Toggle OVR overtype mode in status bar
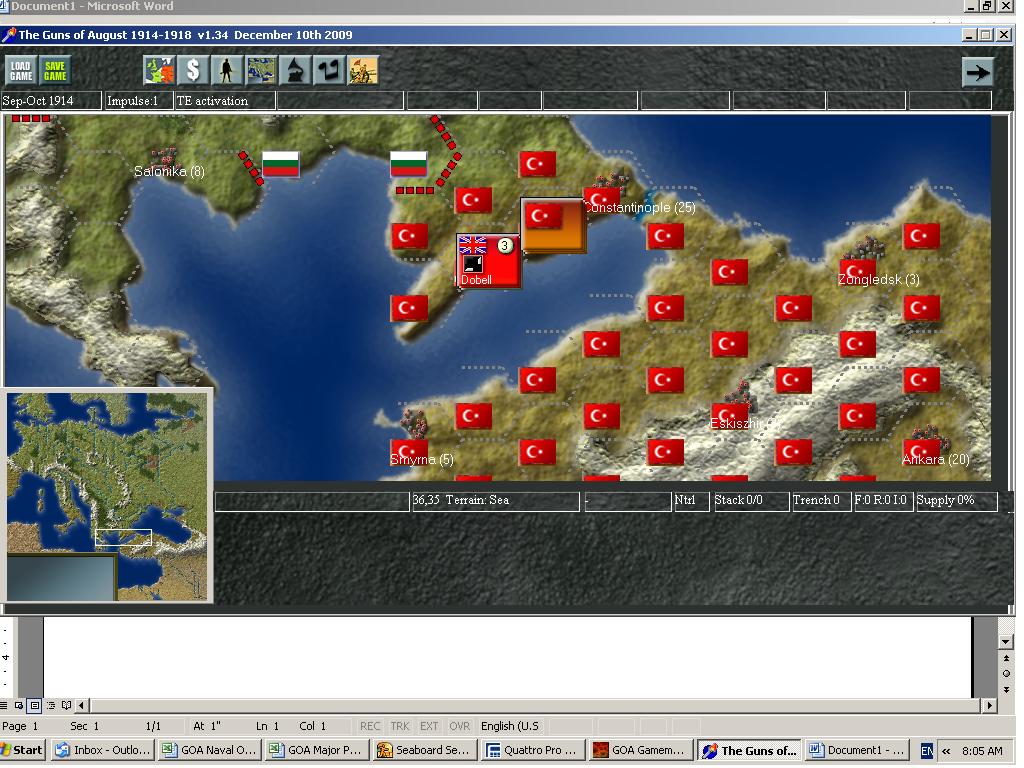 [459, 726]
